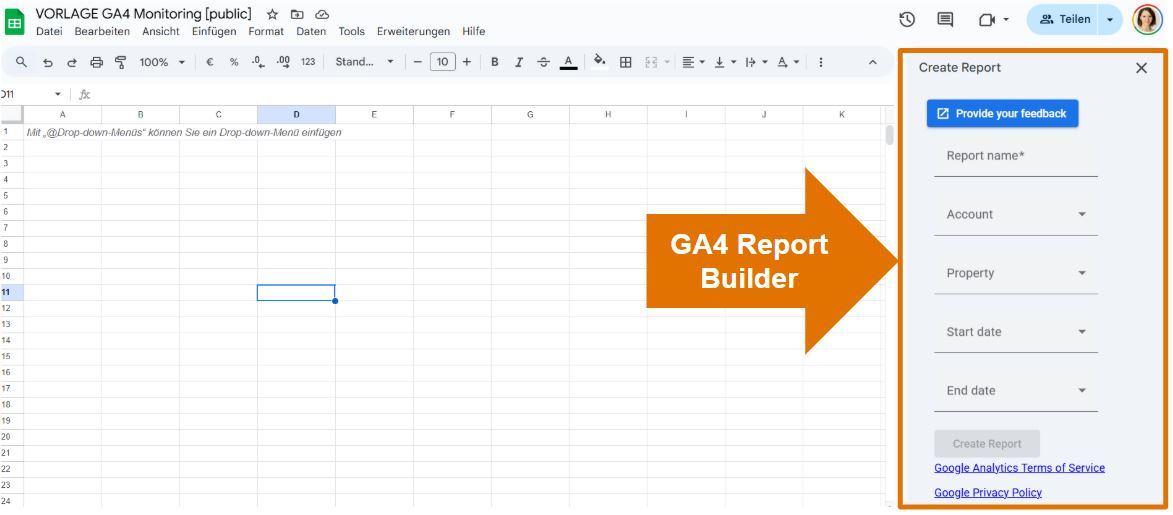1173x515 pixels.
Task: Open the Ansicht menu
Action: 161,31
